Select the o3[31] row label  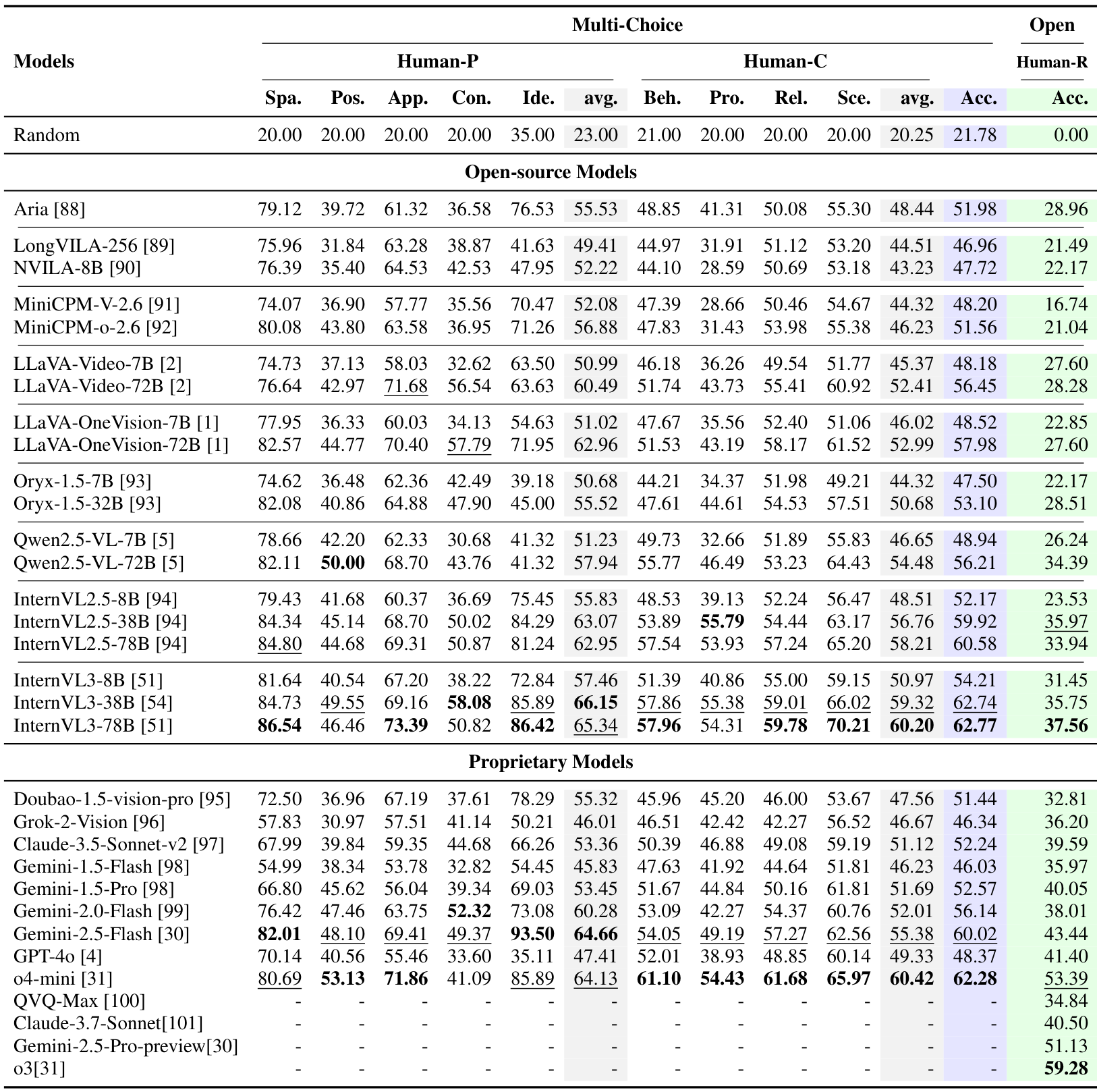(x=39, y=1069)
